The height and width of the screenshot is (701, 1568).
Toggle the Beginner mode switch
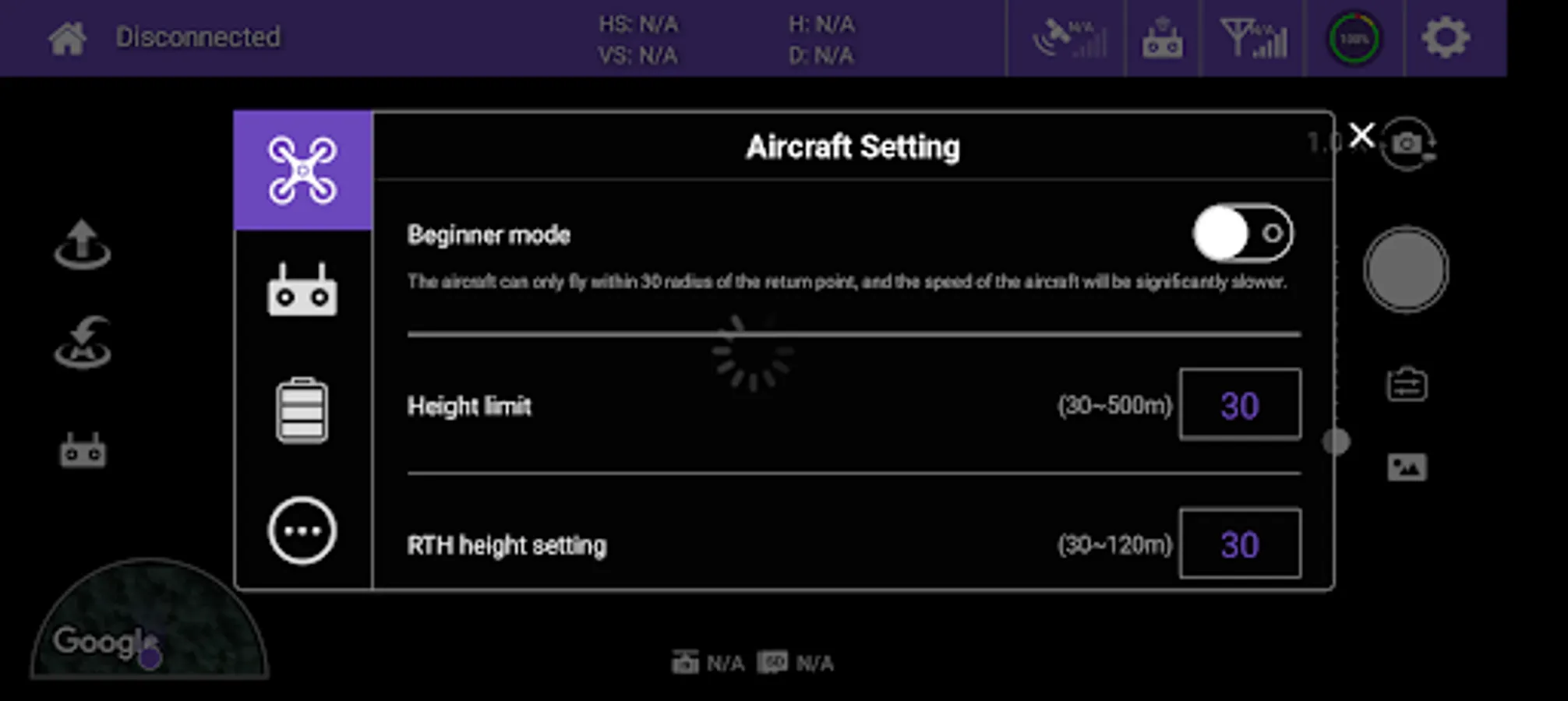click(1242, 234)
